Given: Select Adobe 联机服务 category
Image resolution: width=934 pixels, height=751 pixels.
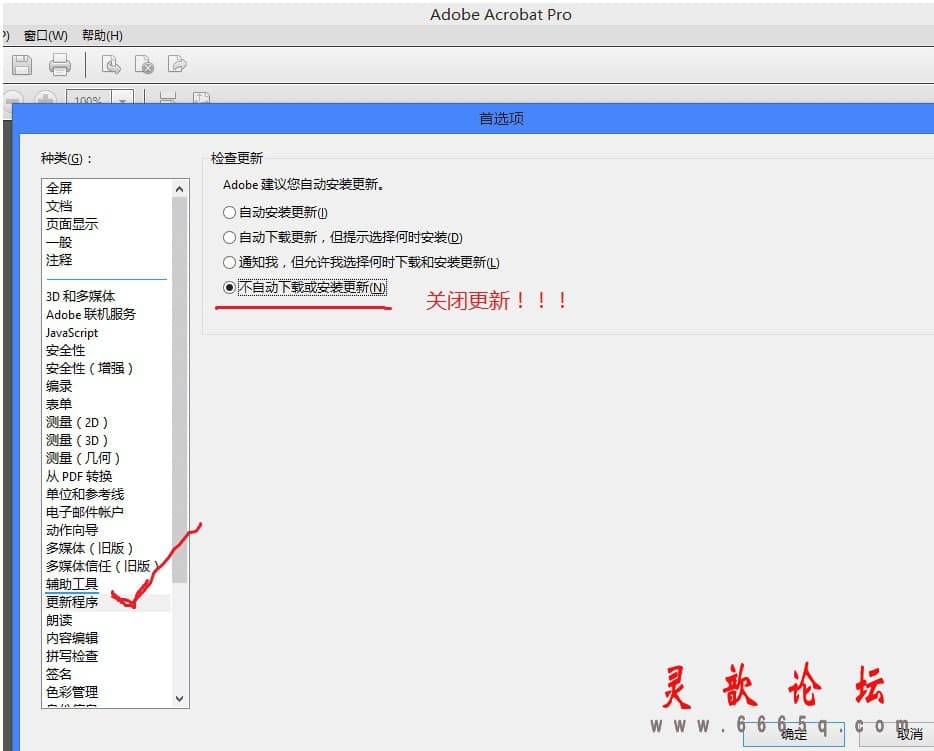Looking at the screenshot, I should click(x=91, y=314).
